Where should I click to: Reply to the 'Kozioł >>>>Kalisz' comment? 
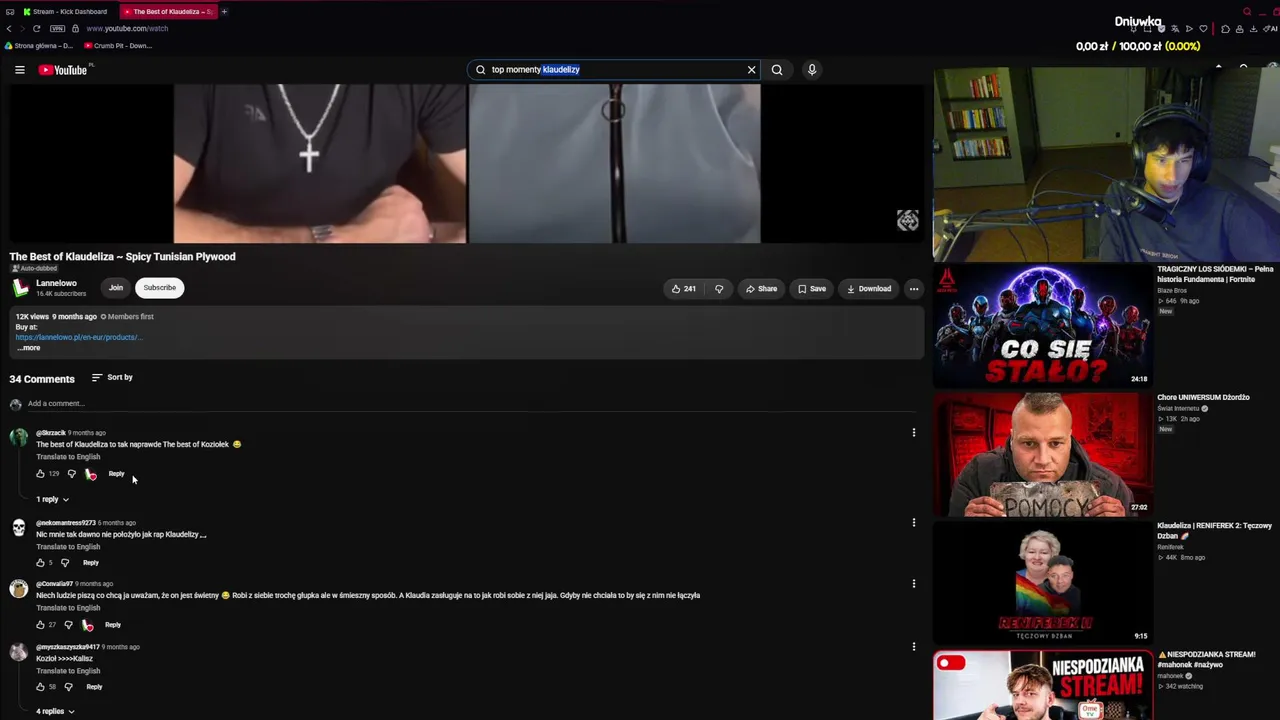click(94, 687)
